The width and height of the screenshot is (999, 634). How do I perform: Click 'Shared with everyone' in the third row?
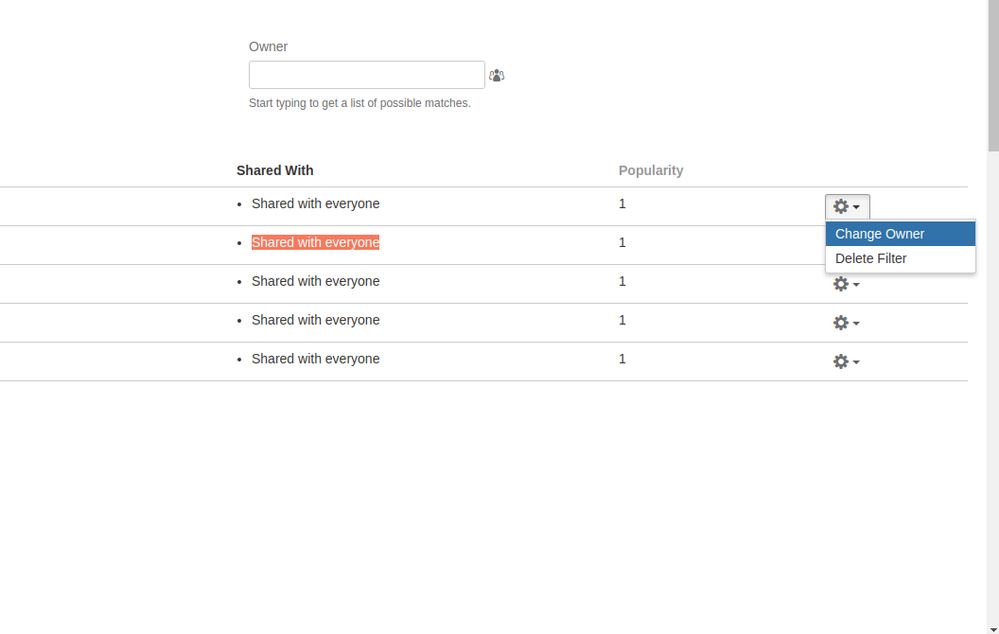point(315,282)
